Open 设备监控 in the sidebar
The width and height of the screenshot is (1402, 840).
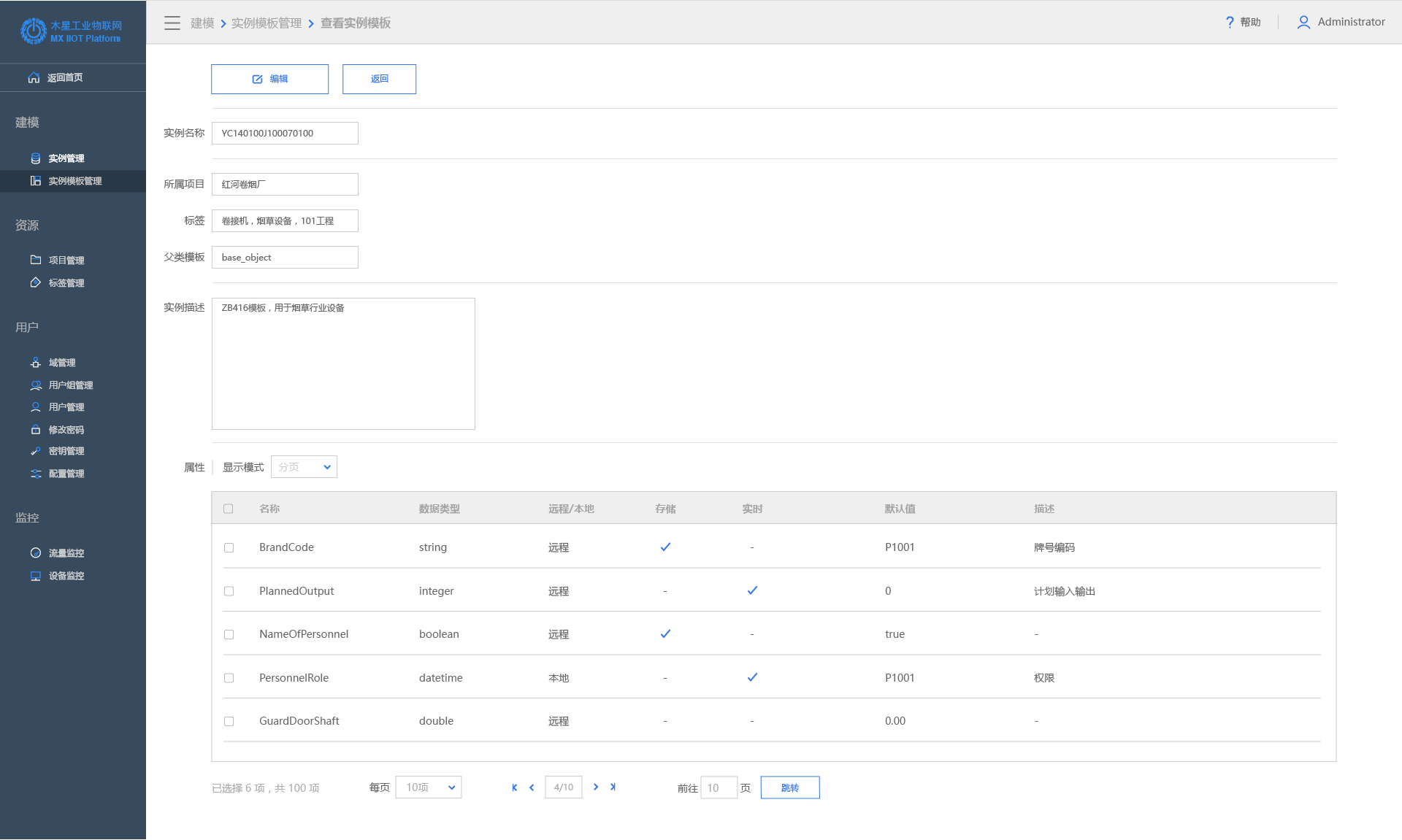click(x=66, y=576)
